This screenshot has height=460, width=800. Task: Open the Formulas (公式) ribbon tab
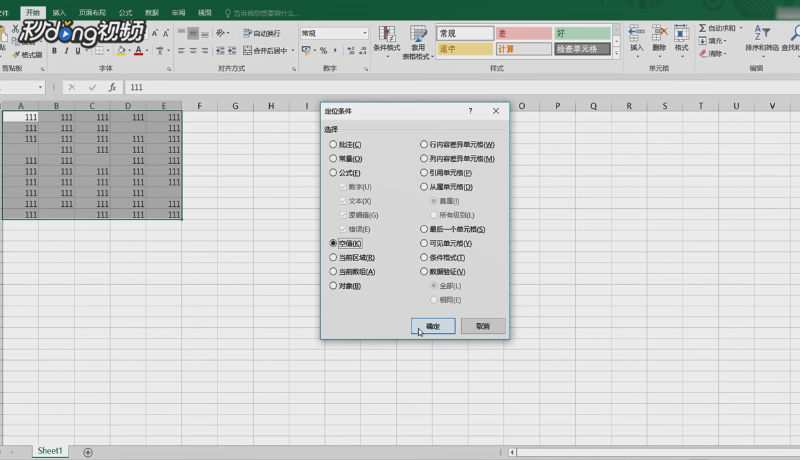pos(125,13)
